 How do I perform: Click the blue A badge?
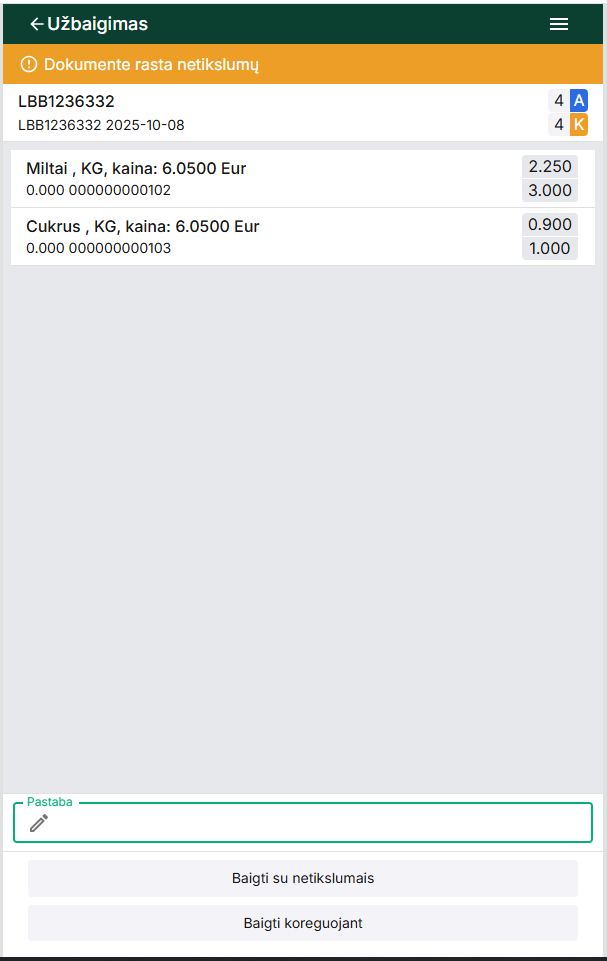[x=578, y=100]
